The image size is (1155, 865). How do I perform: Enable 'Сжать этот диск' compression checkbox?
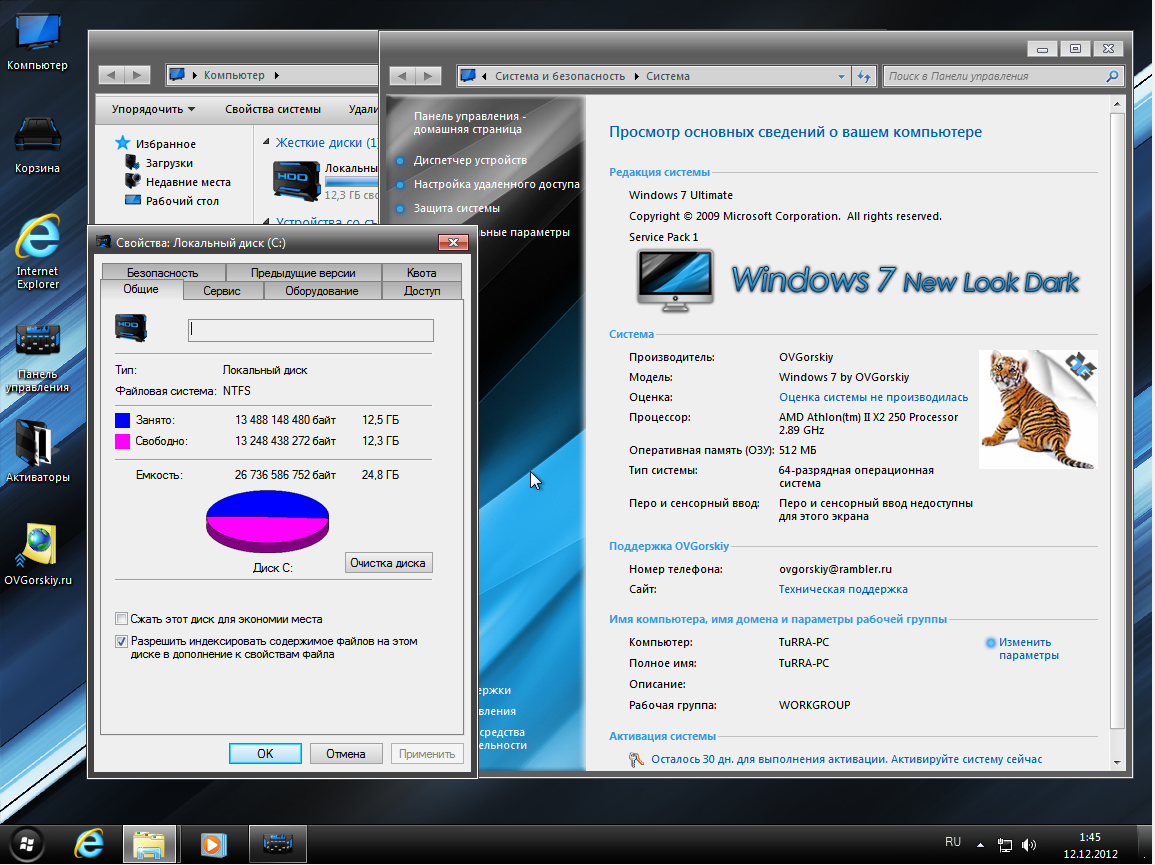coord(122,619)
